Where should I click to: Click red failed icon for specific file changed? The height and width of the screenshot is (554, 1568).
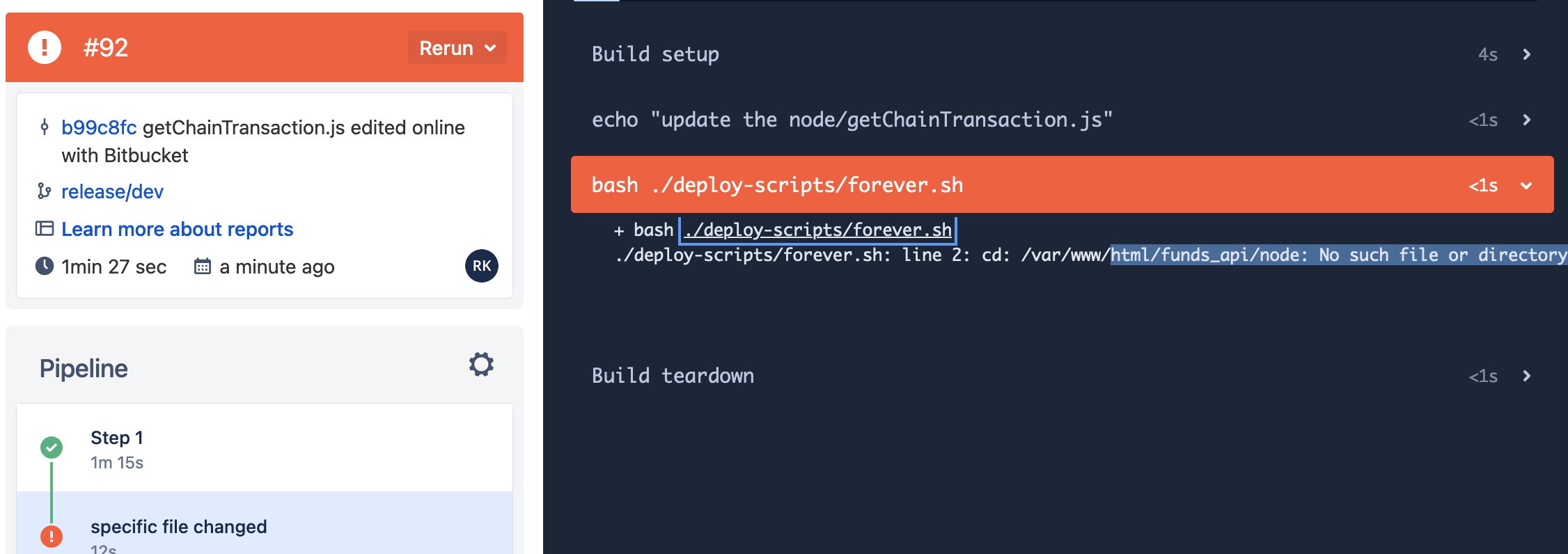(x=52, y=536)
